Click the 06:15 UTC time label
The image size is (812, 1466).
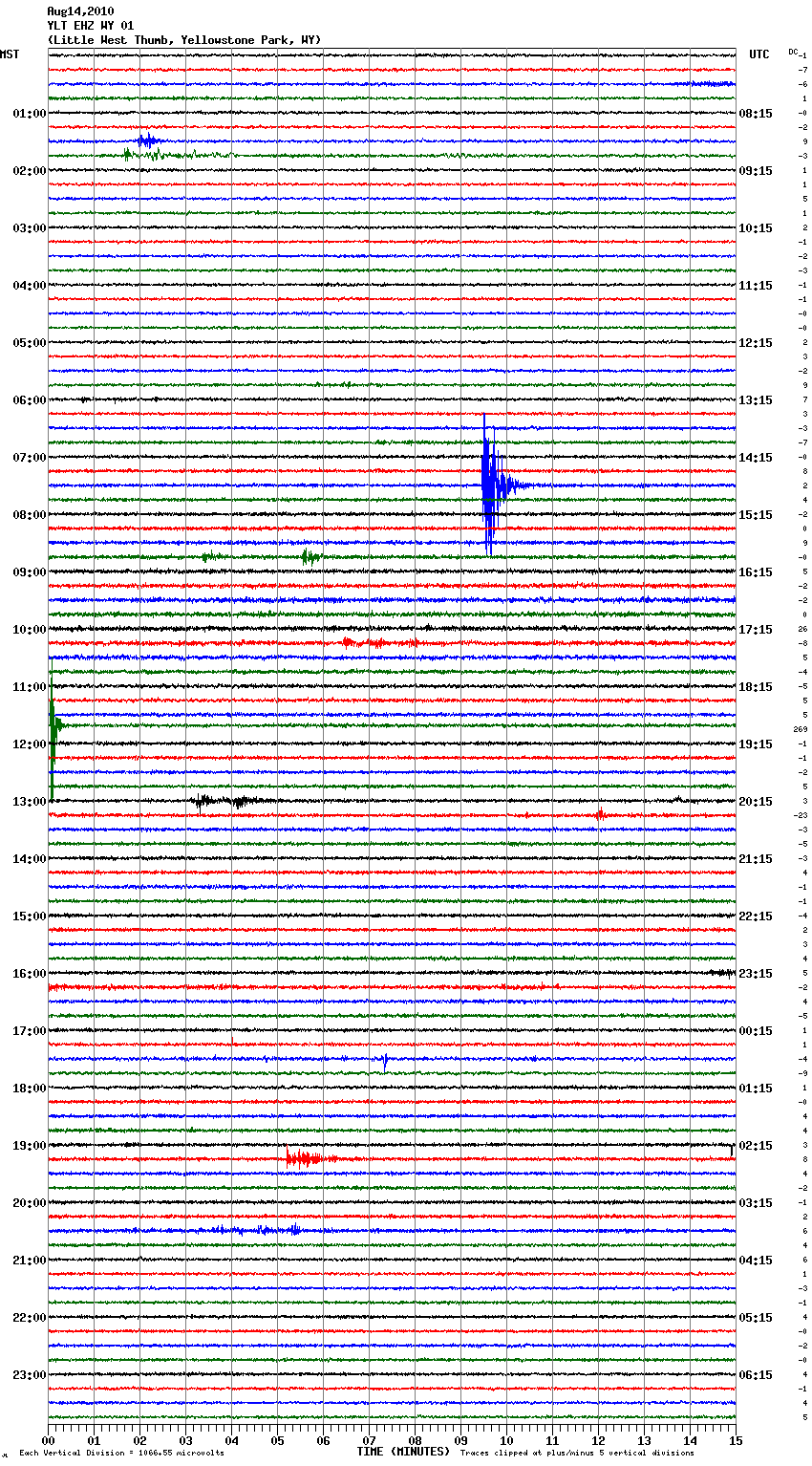tap(756, 1375)
